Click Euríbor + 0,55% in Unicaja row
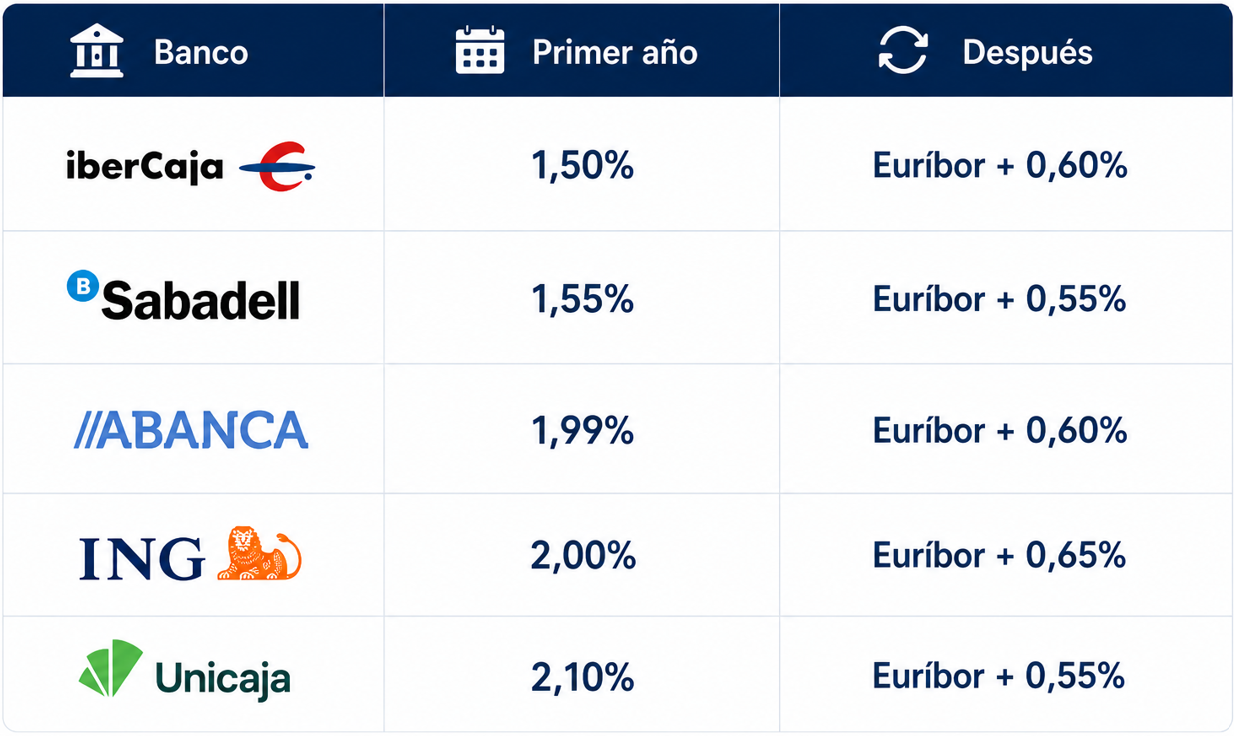This screenshot has width=1234, height=736. click(1000, 676)
